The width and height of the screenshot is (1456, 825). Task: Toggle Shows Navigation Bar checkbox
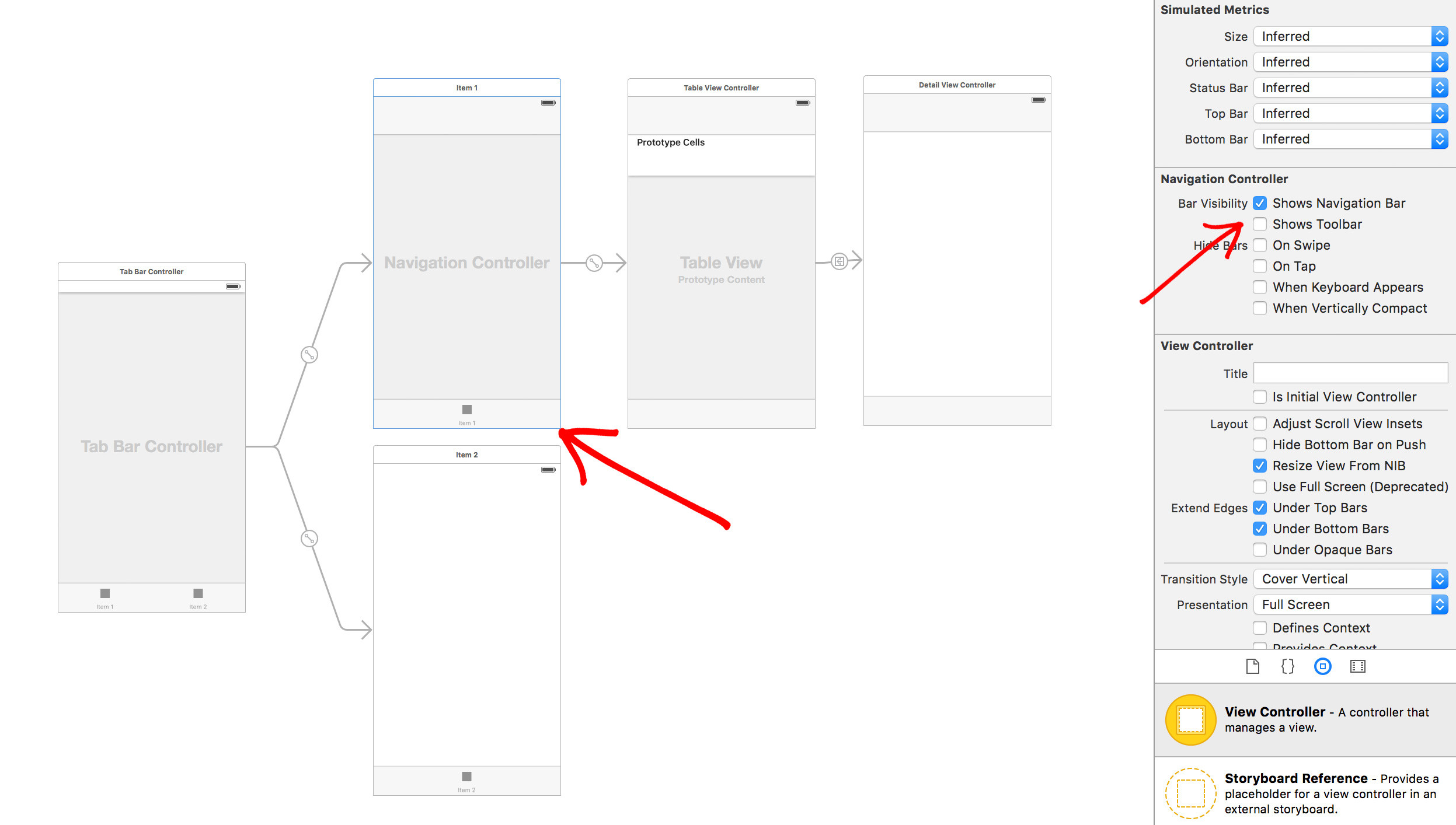click(1259, 203)
